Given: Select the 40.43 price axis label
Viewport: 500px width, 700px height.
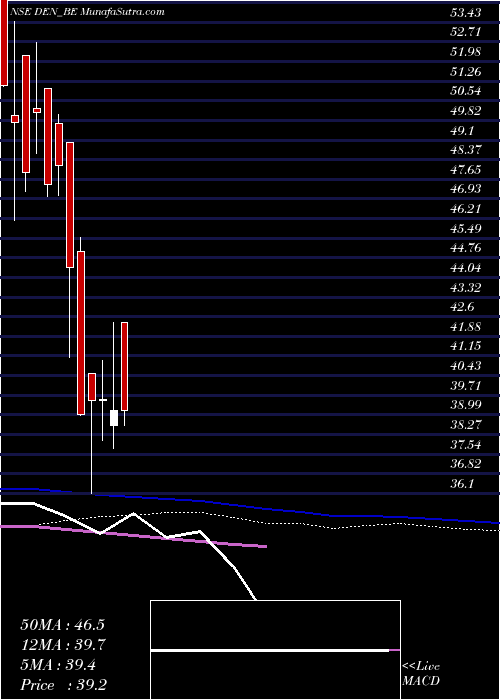Looking at the screenshot, I should tap(465, 366).
